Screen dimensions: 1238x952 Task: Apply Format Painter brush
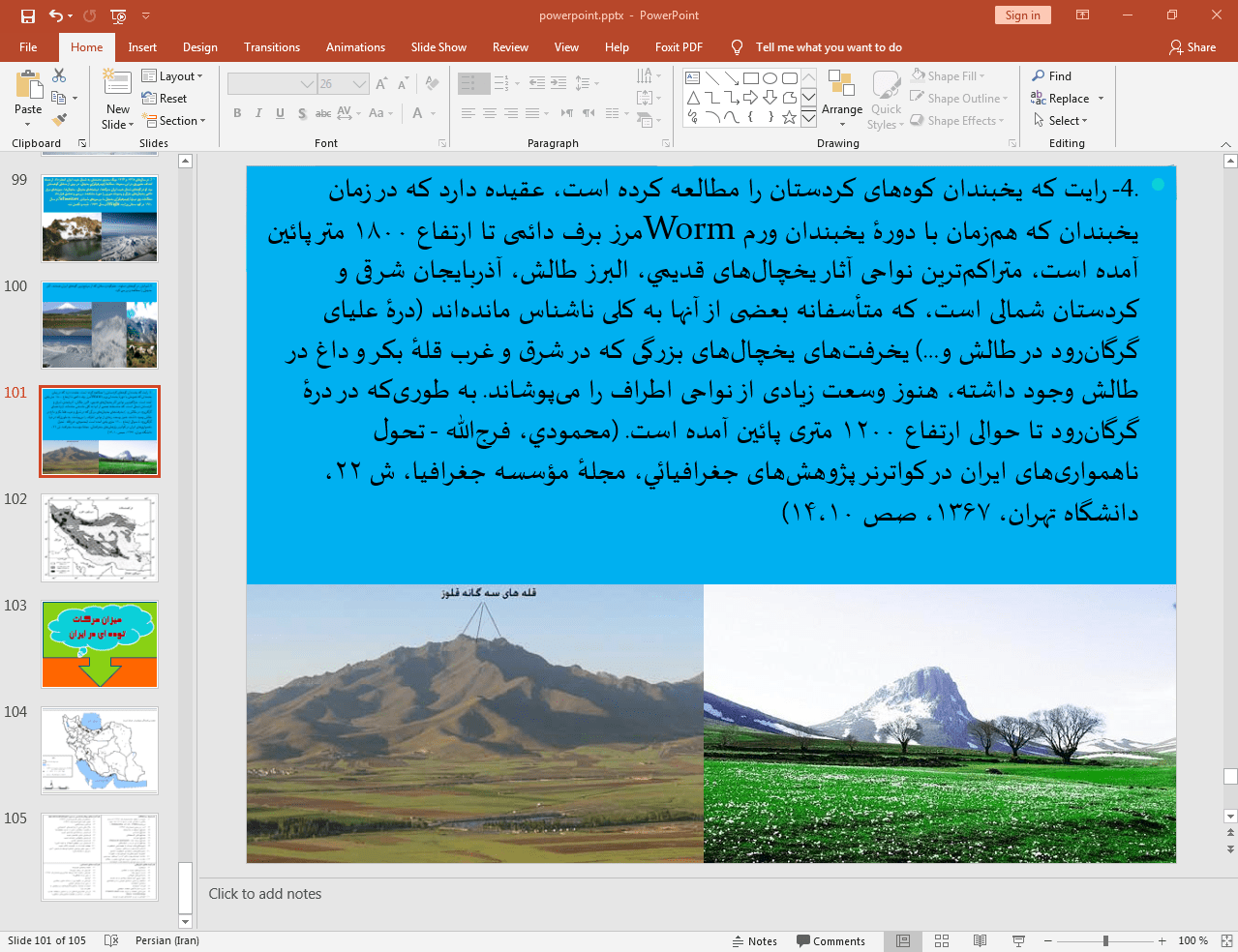click(x=59, y=120)
